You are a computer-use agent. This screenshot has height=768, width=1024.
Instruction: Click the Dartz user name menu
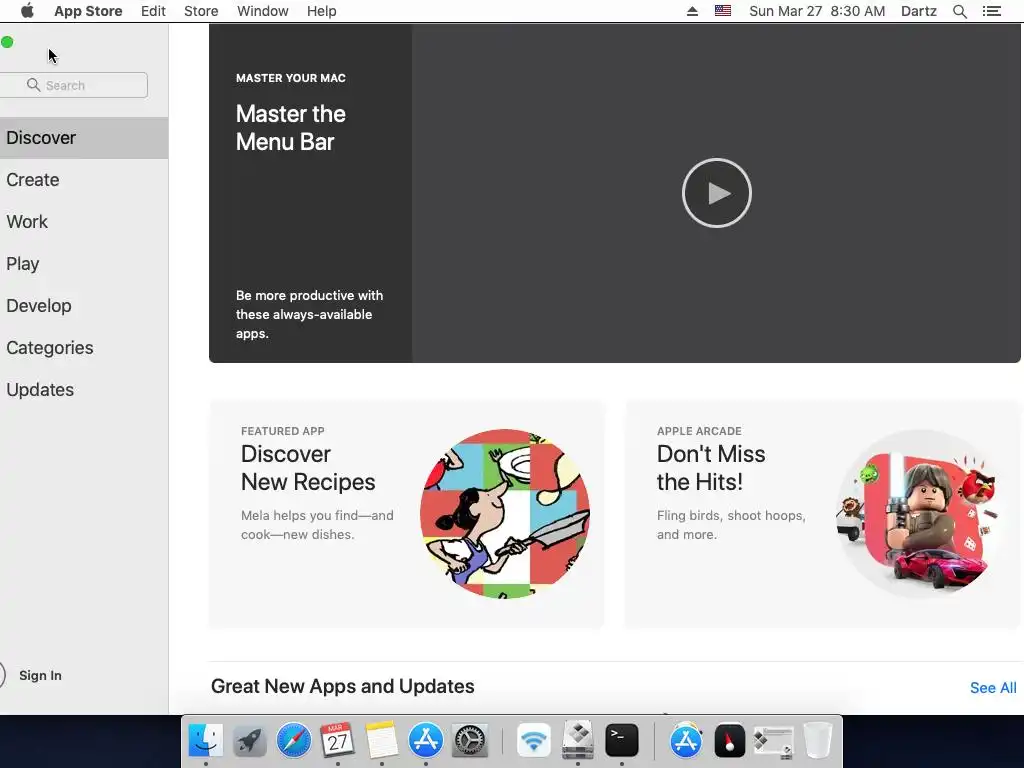(919, 11)
